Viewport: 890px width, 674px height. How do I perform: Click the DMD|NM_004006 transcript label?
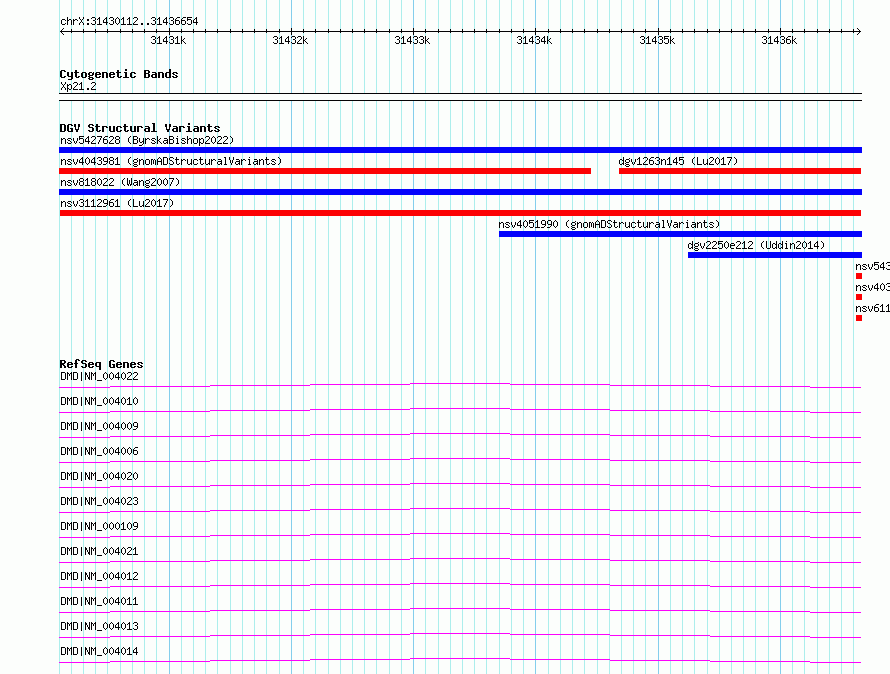coord(99,451)
